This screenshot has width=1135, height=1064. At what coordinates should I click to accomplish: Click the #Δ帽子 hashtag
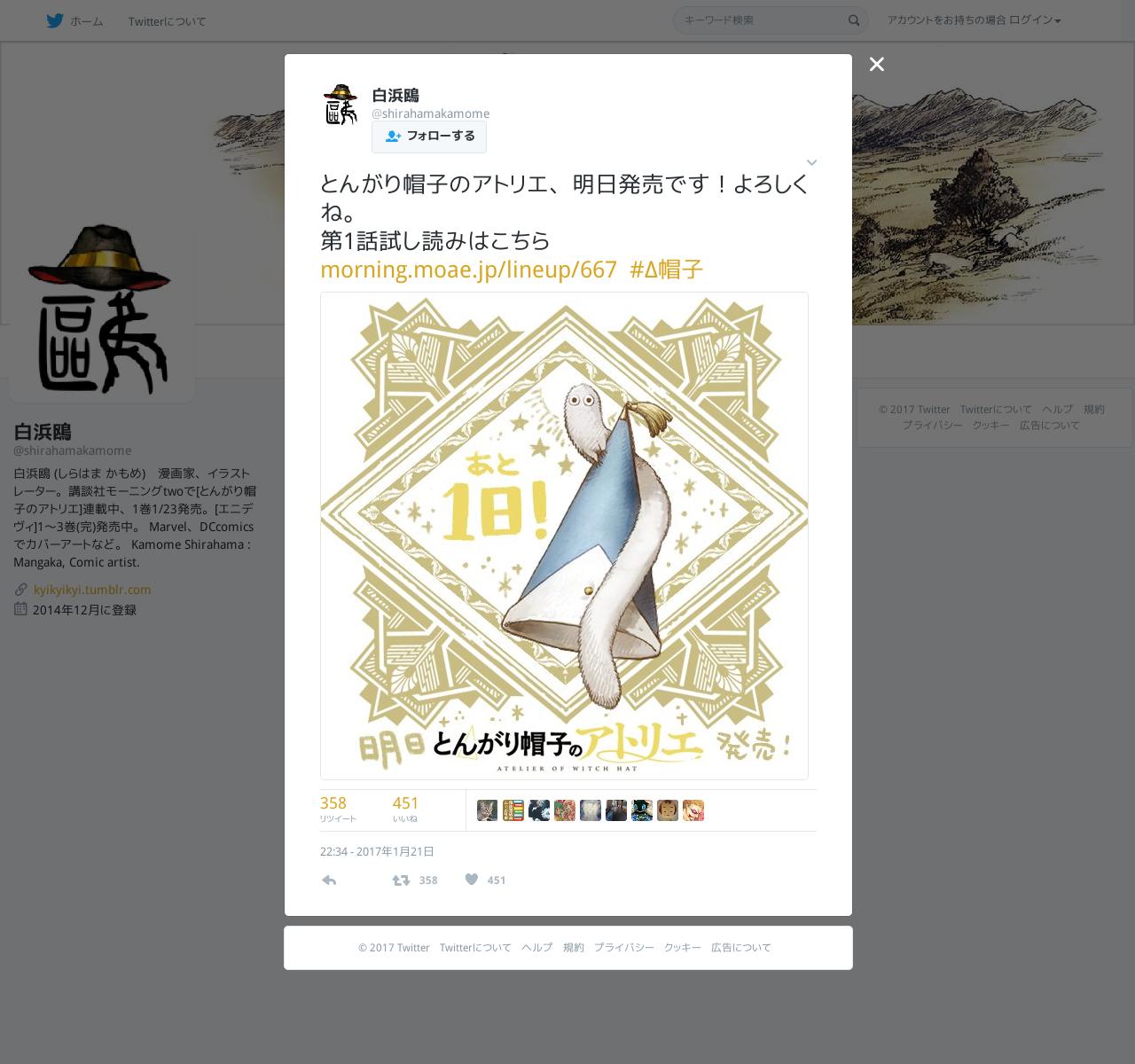click(666, 270)
